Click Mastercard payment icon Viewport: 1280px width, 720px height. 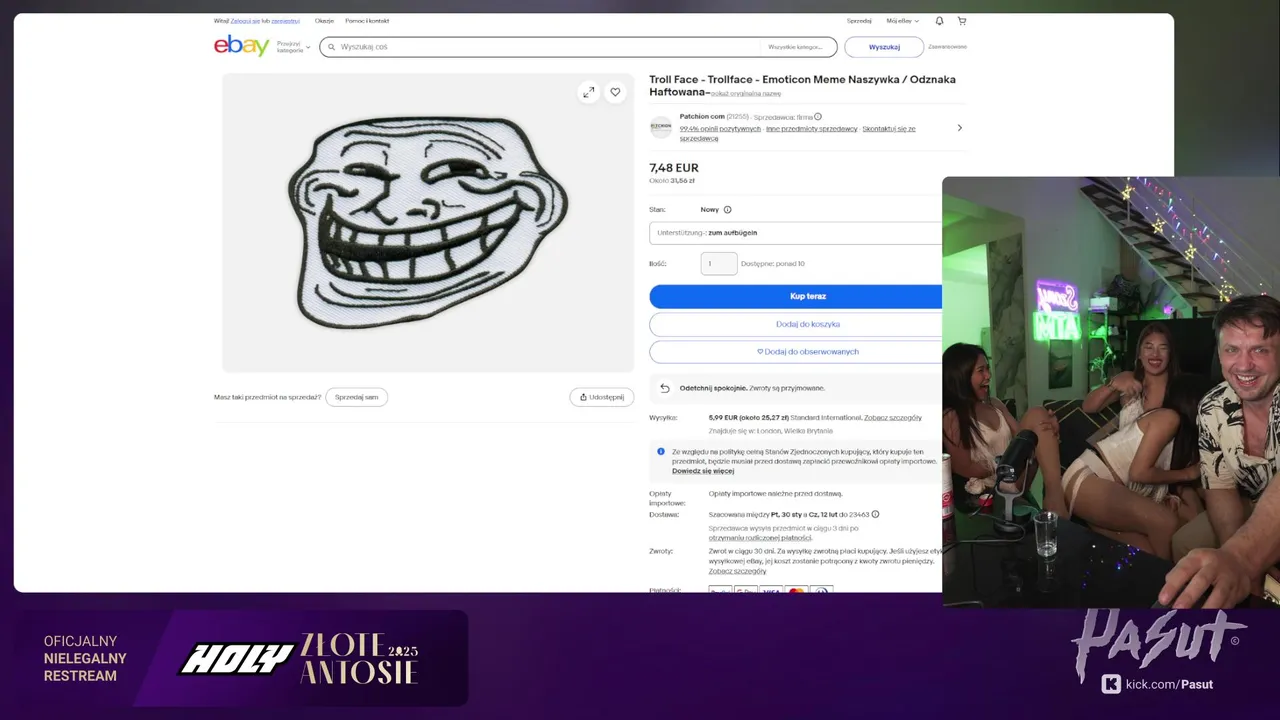(x=796, y=590)
